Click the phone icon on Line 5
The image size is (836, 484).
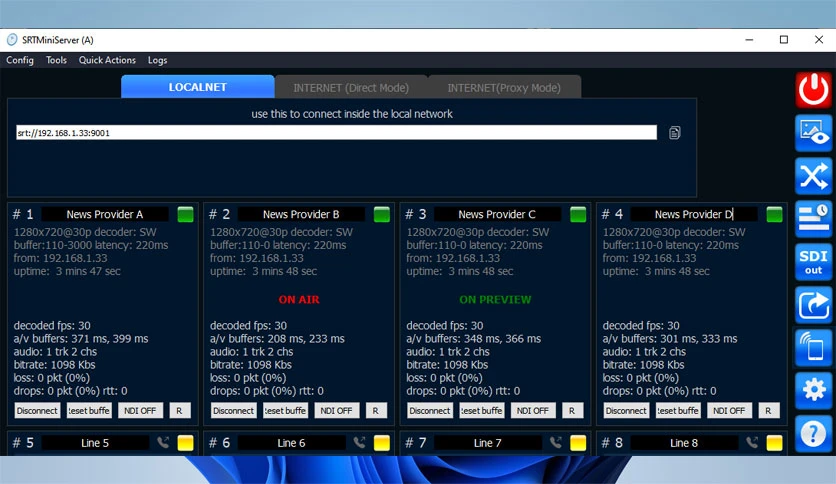163,442
